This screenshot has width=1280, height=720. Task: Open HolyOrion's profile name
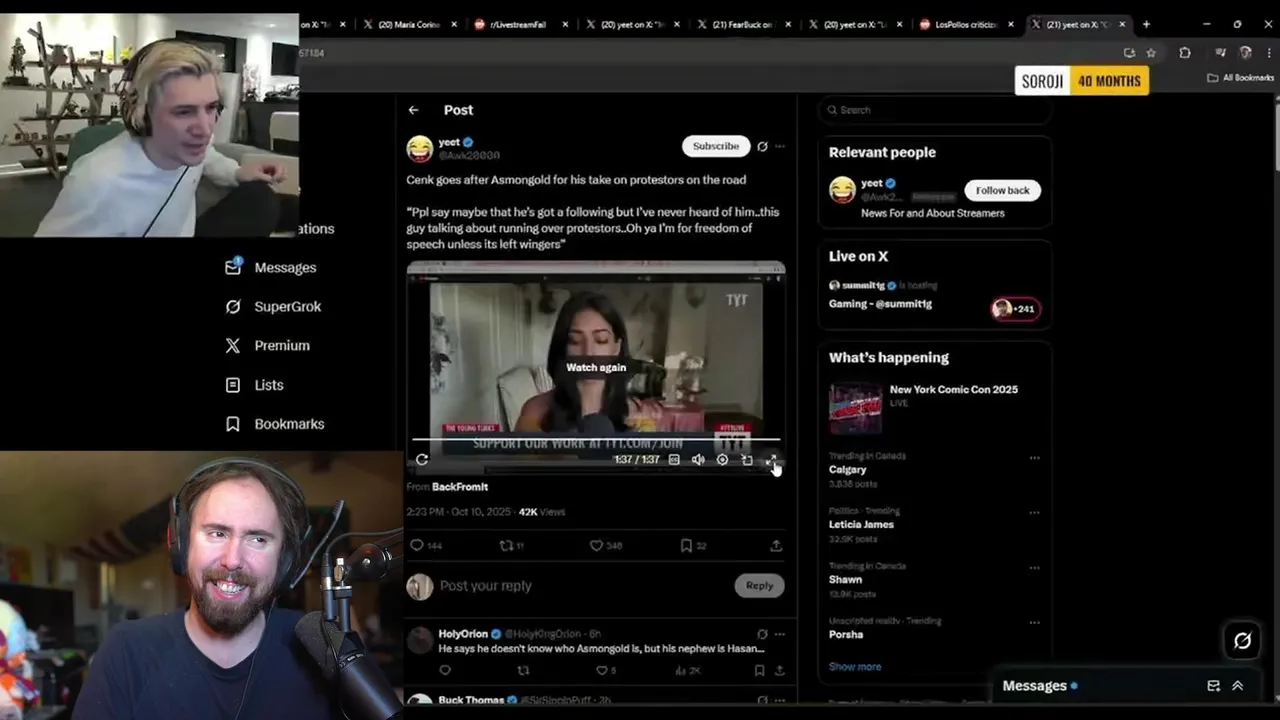tap(463, 634)
